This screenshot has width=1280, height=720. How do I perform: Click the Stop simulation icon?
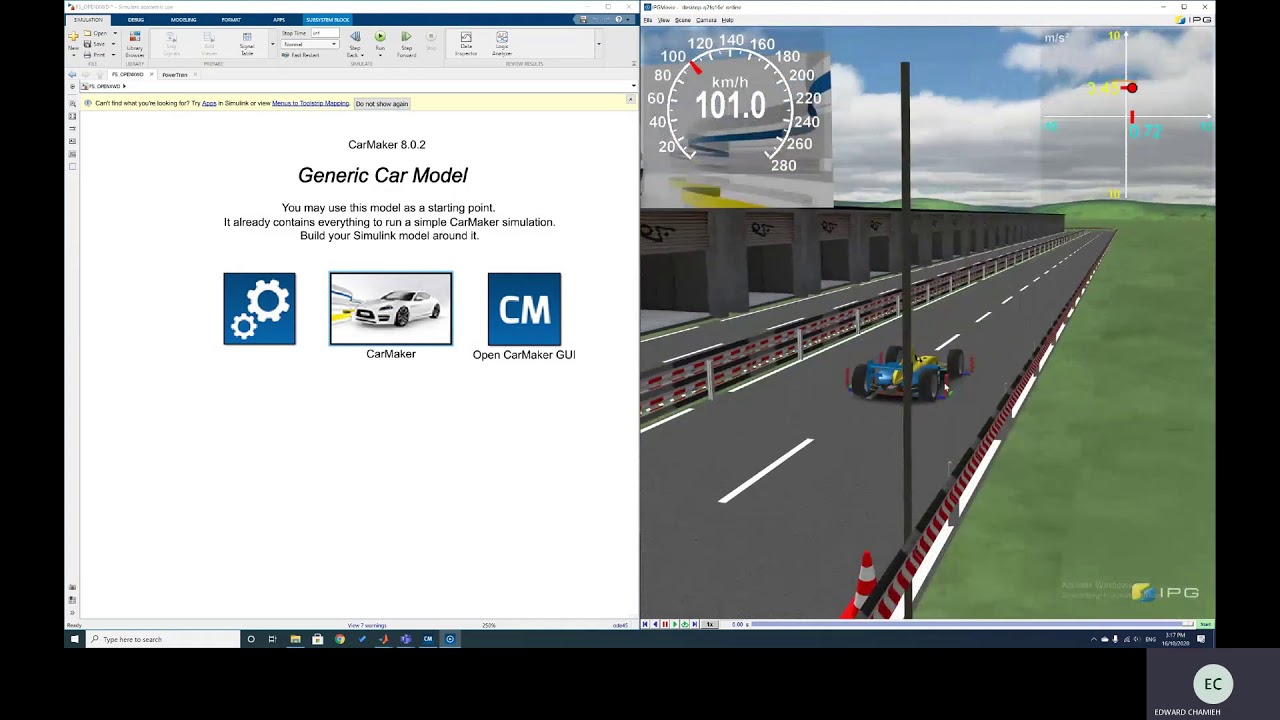point(431,36)
